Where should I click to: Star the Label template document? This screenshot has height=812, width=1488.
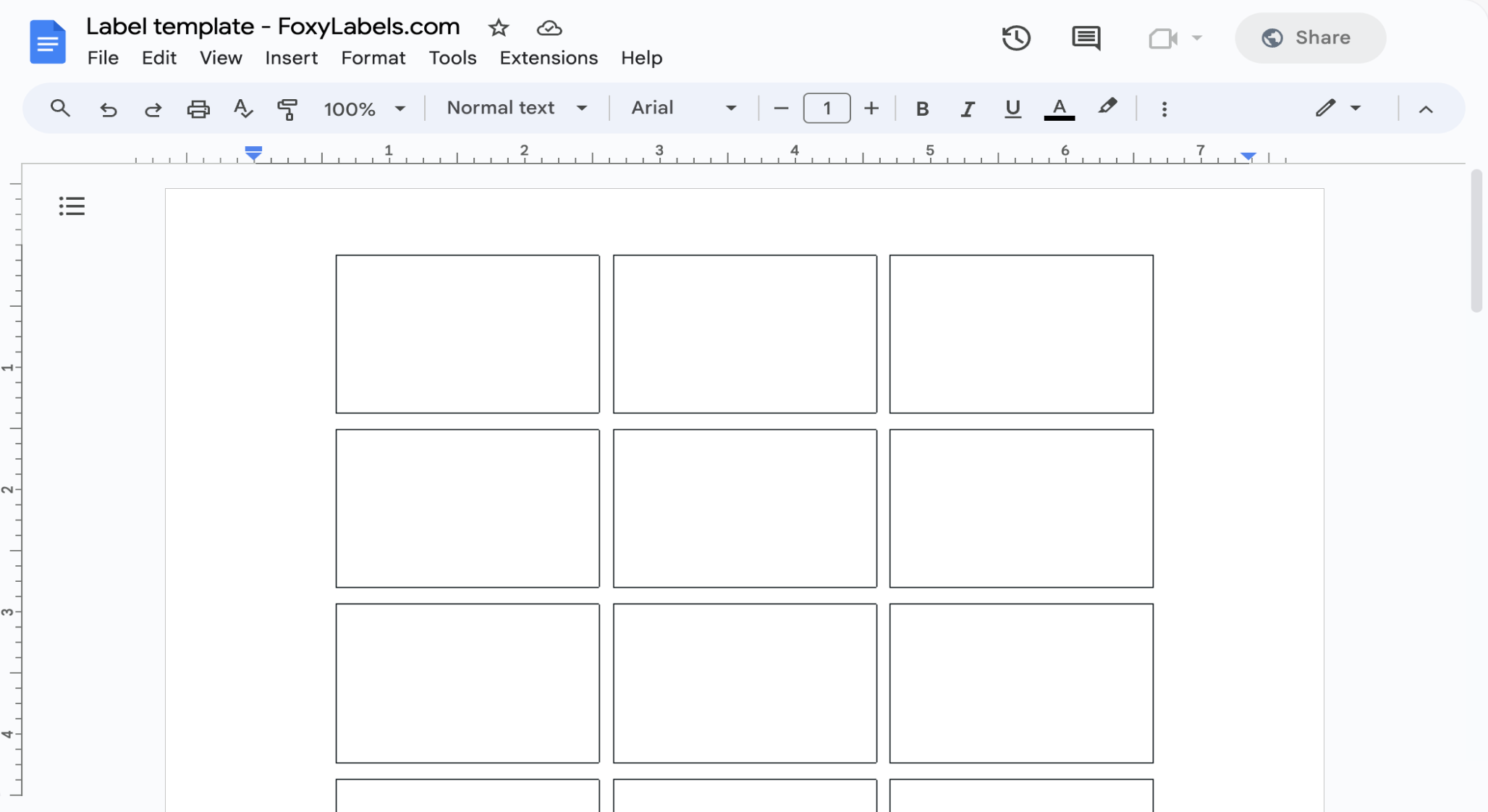[499, 28]
